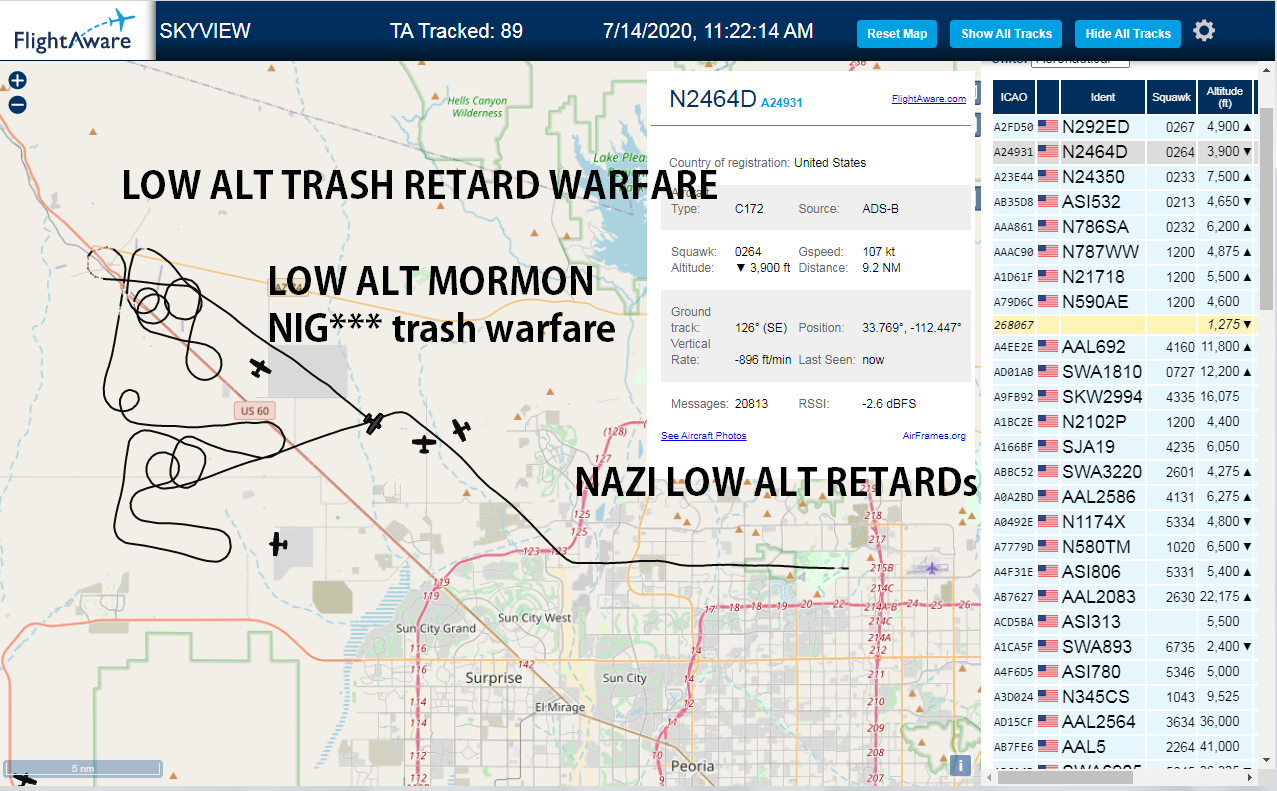
Task: Click the FlightAware logo
Action: (76, 30)
